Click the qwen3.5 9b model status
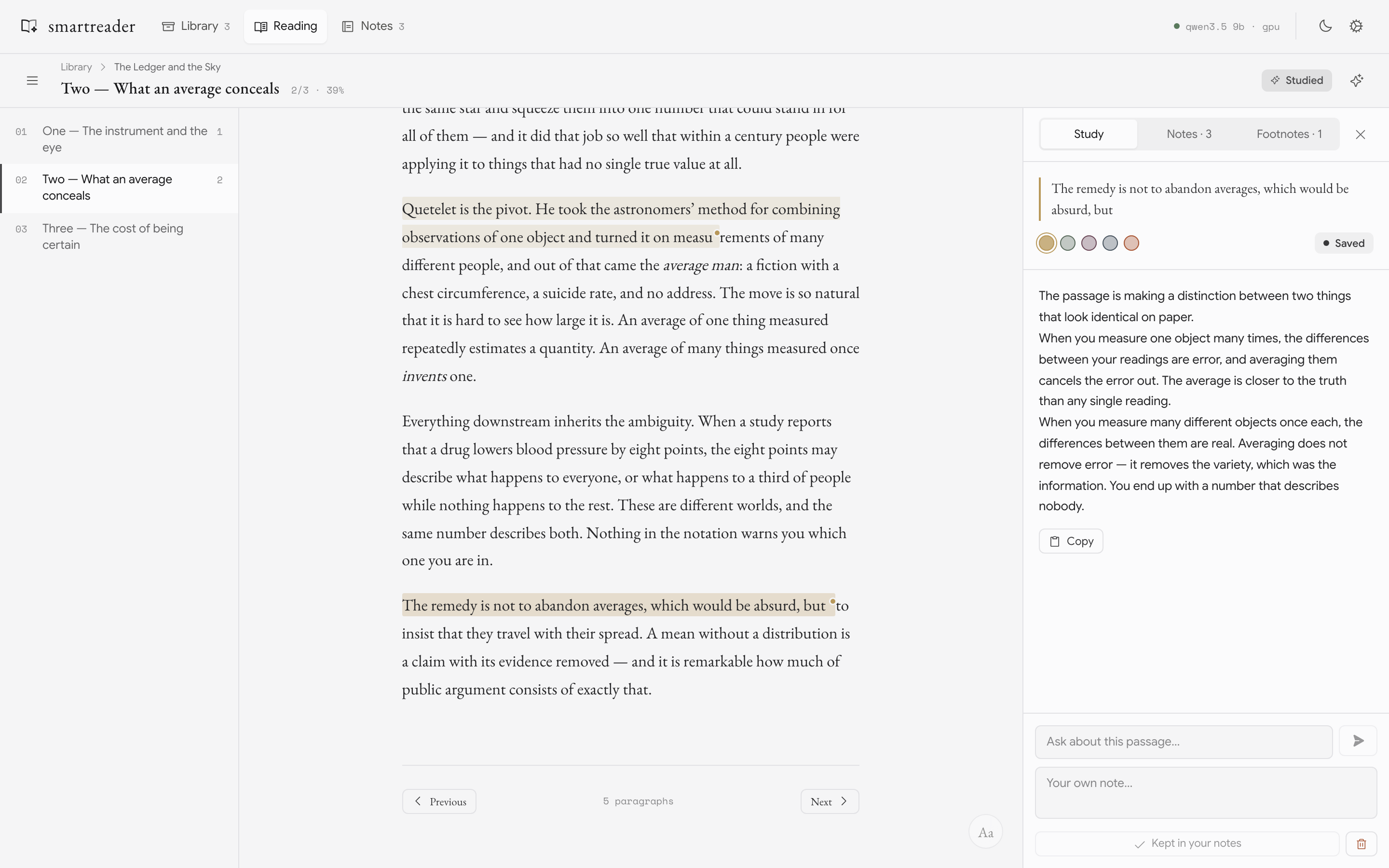The height and width of the screenshot is (868, 1389). click(1226, 27)
